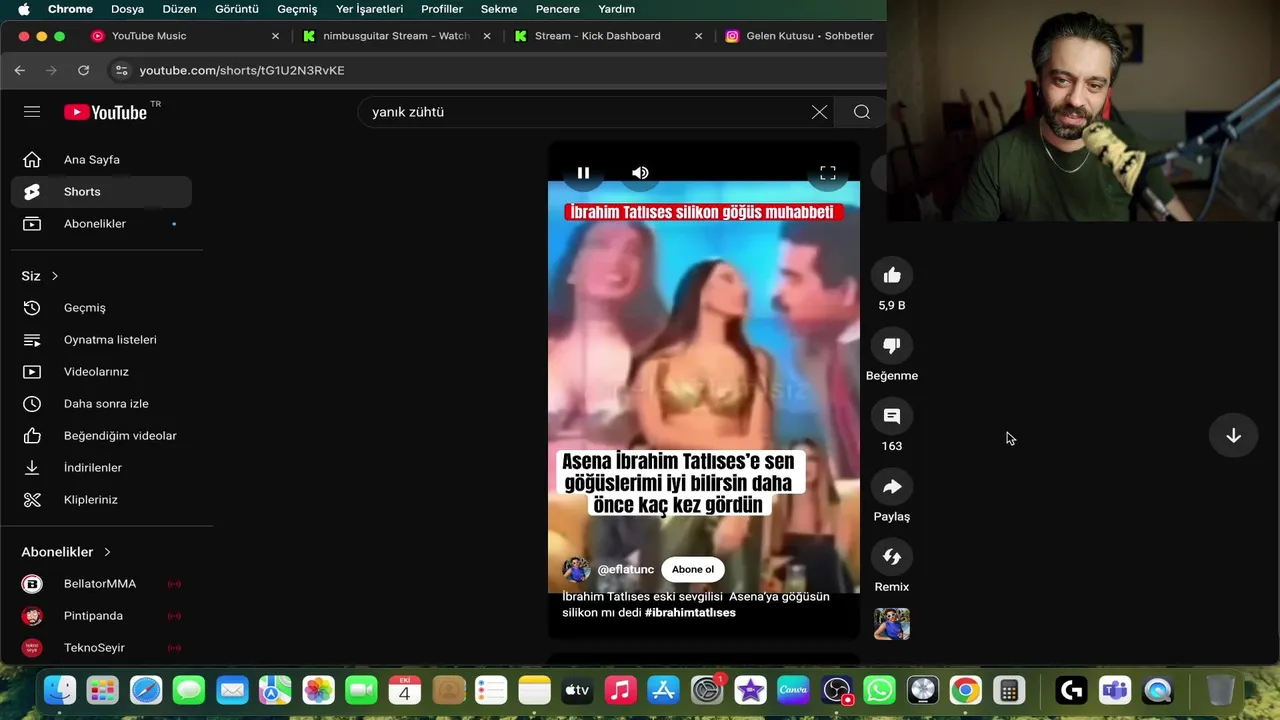The width and height of the screenshot is (1280, 720).
Task: Enter fullscreen on the Short
Action: 828,173
